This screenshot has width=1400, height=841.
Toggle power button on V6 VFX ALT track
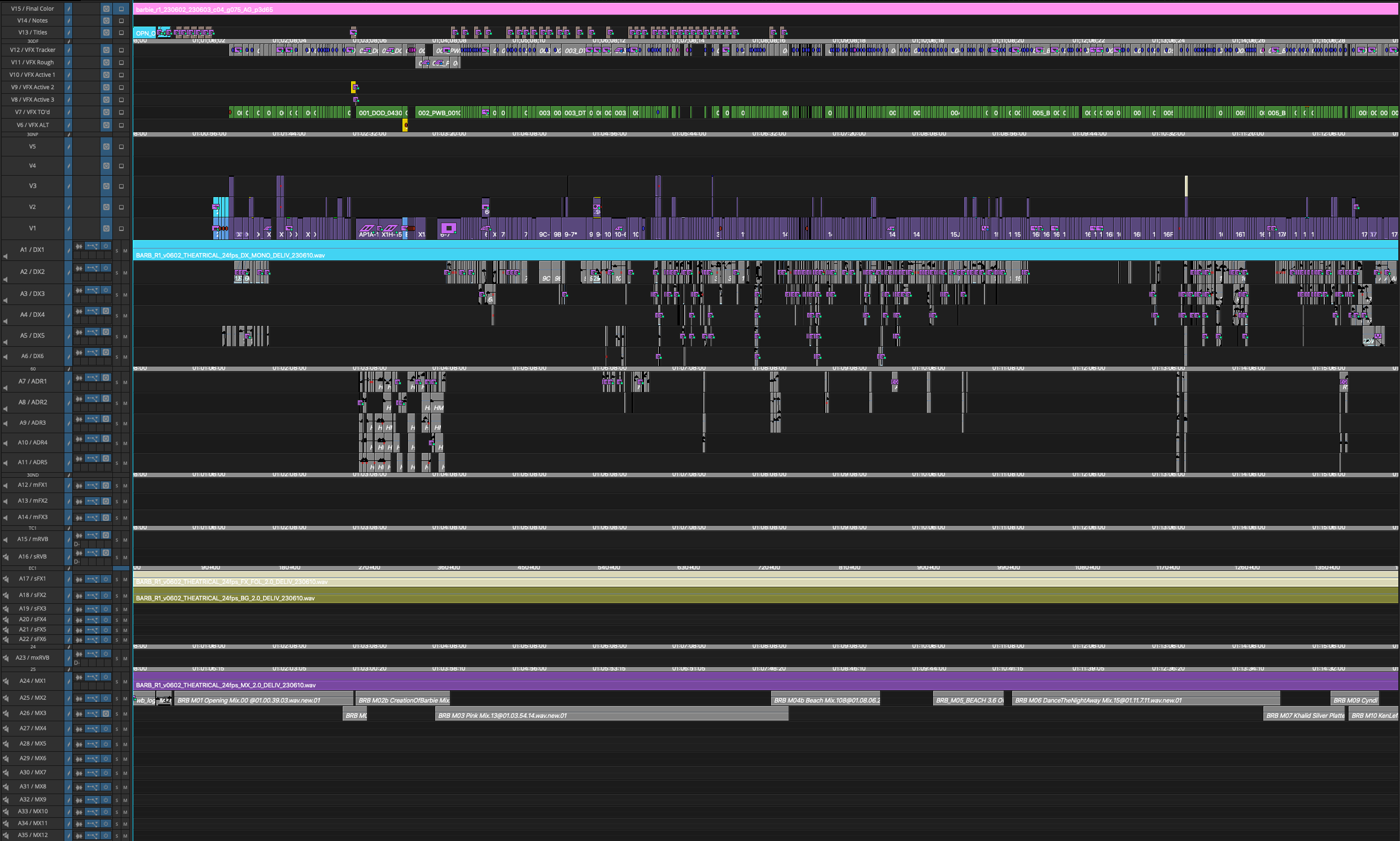tap(106, 125)
